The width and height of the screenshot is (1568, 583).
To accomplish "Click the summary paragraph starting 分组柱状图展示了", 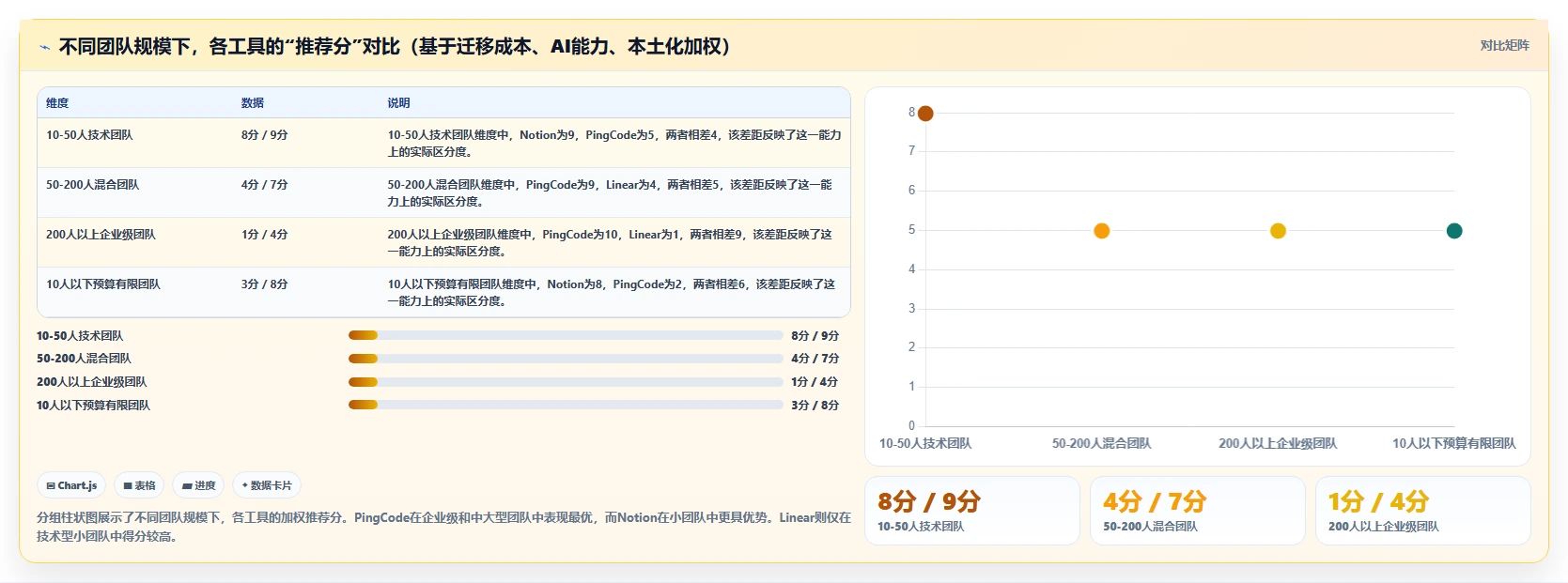I will tap(443, 527).
